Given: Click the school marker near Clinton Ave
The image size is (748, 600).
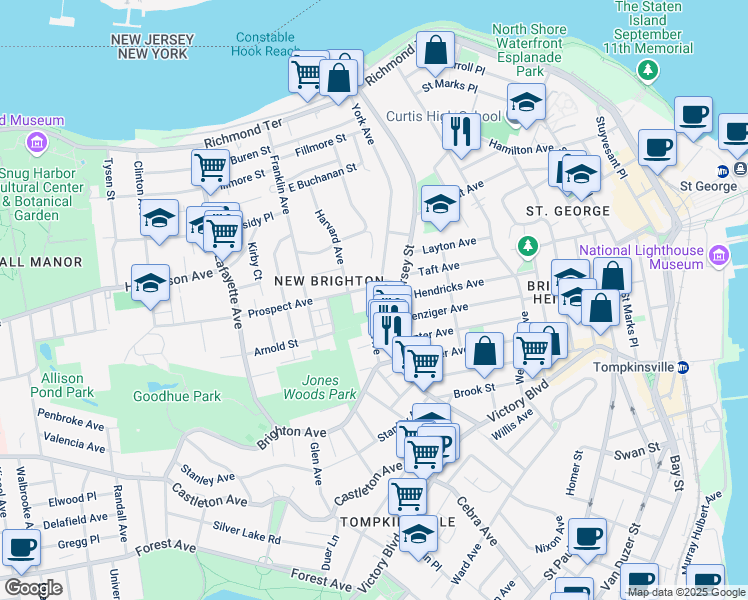Looking at the screenshot, I should (x=159, y=219).
